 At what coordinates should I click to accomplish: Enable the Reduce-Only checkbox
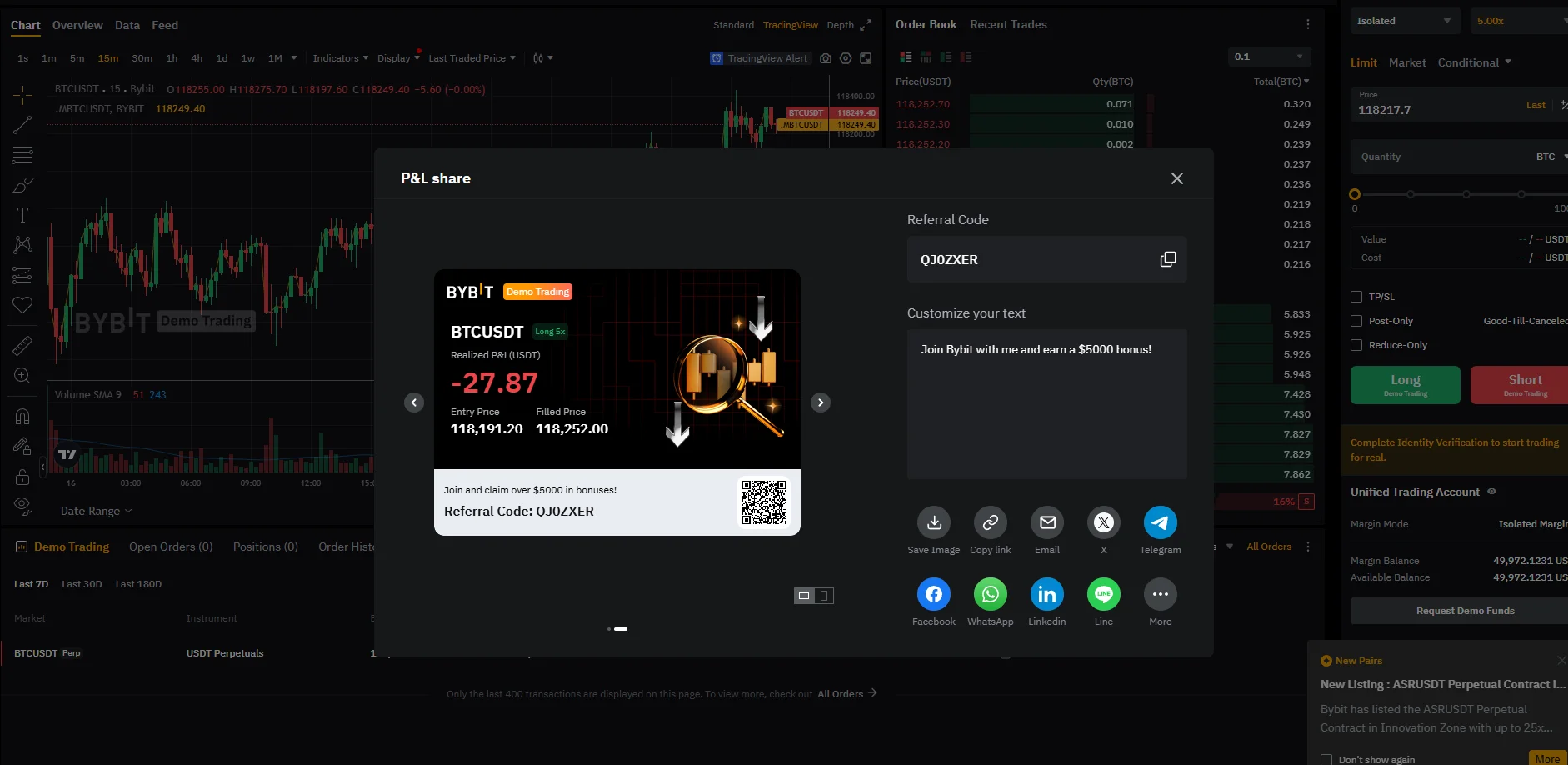coord(1356,345)
